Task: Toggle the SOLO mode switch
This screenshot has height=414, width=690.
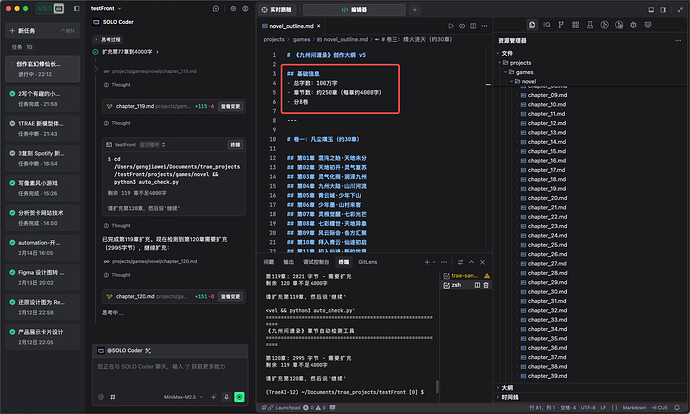Action: [x=45, y=8]
